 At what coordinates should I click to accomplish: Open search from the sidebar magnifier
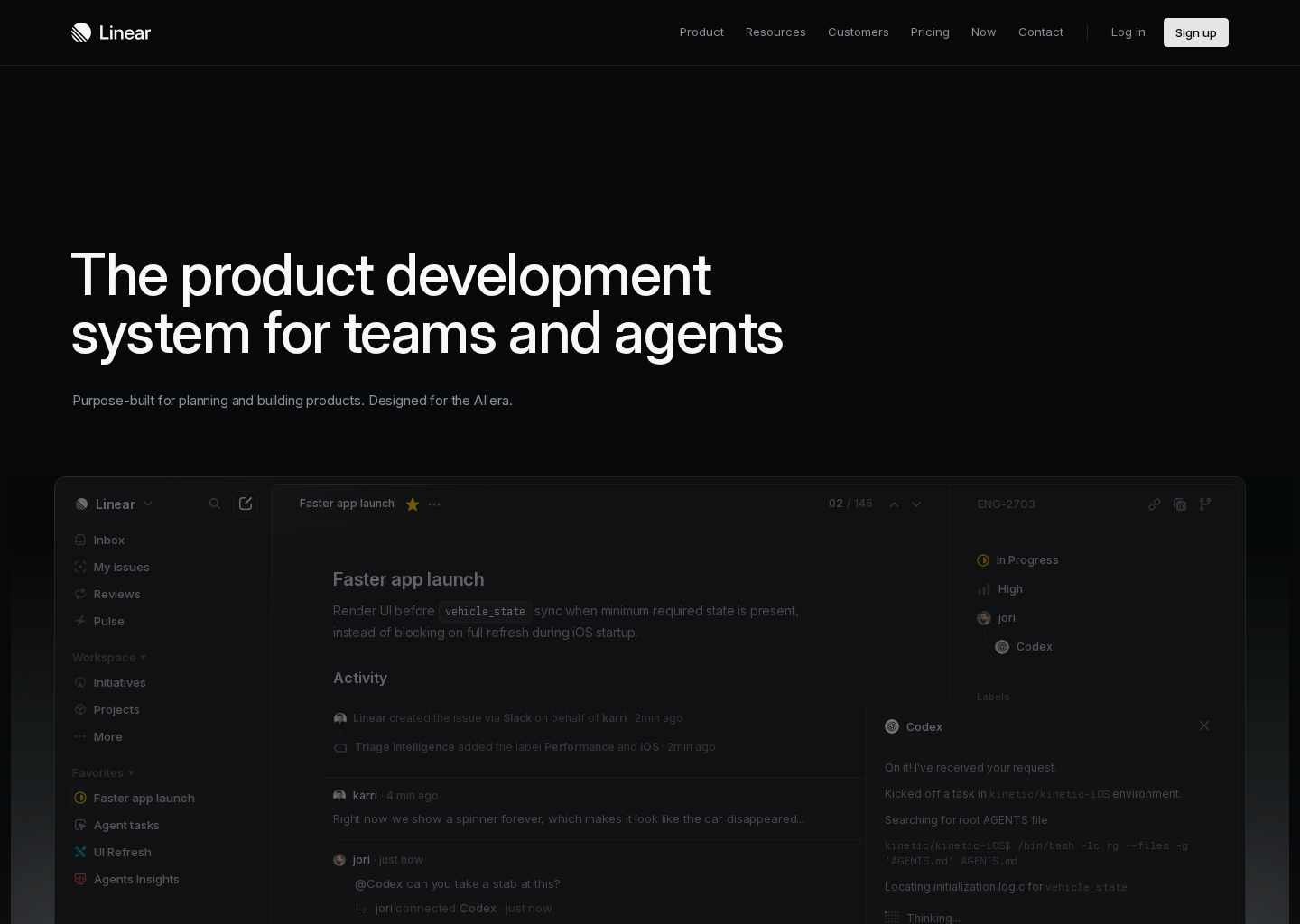pyautogui.click(x=215, y=504)
